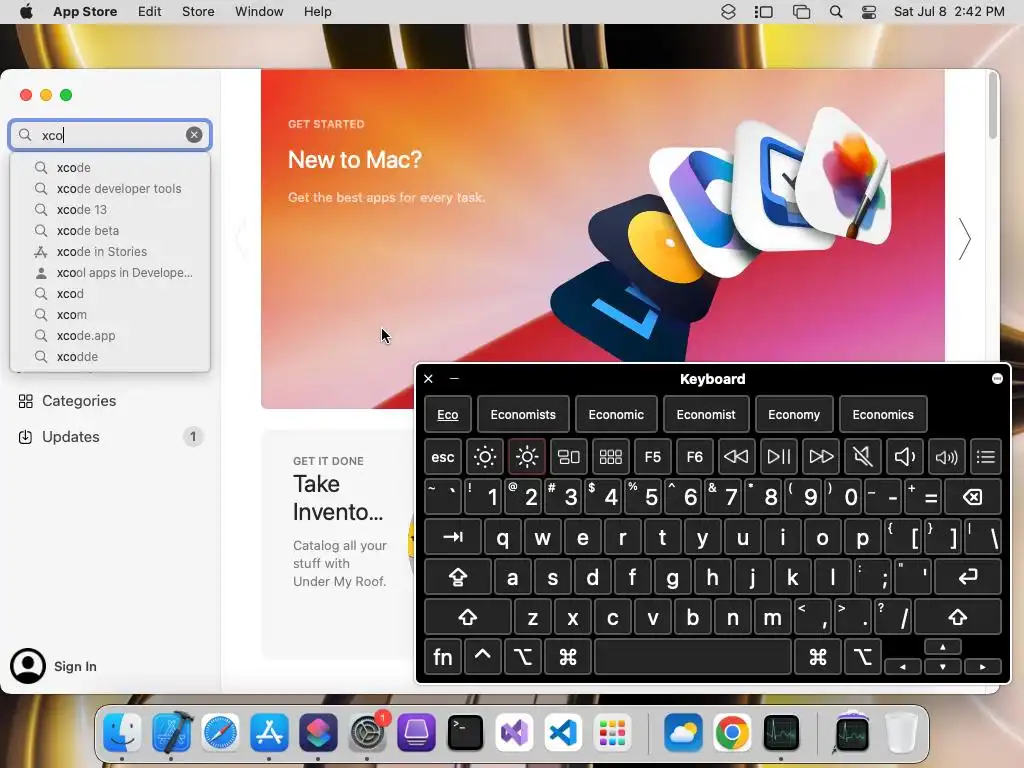Open Visual Studio Code from the Dock
1024x768 pixels.
(563, 732)
